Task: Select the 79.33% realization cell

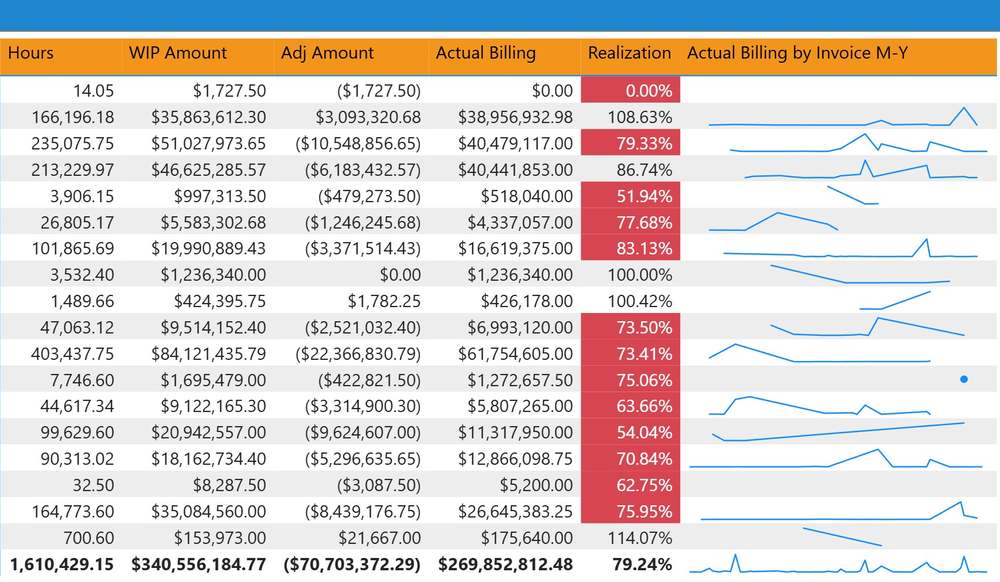Action: 630,143
